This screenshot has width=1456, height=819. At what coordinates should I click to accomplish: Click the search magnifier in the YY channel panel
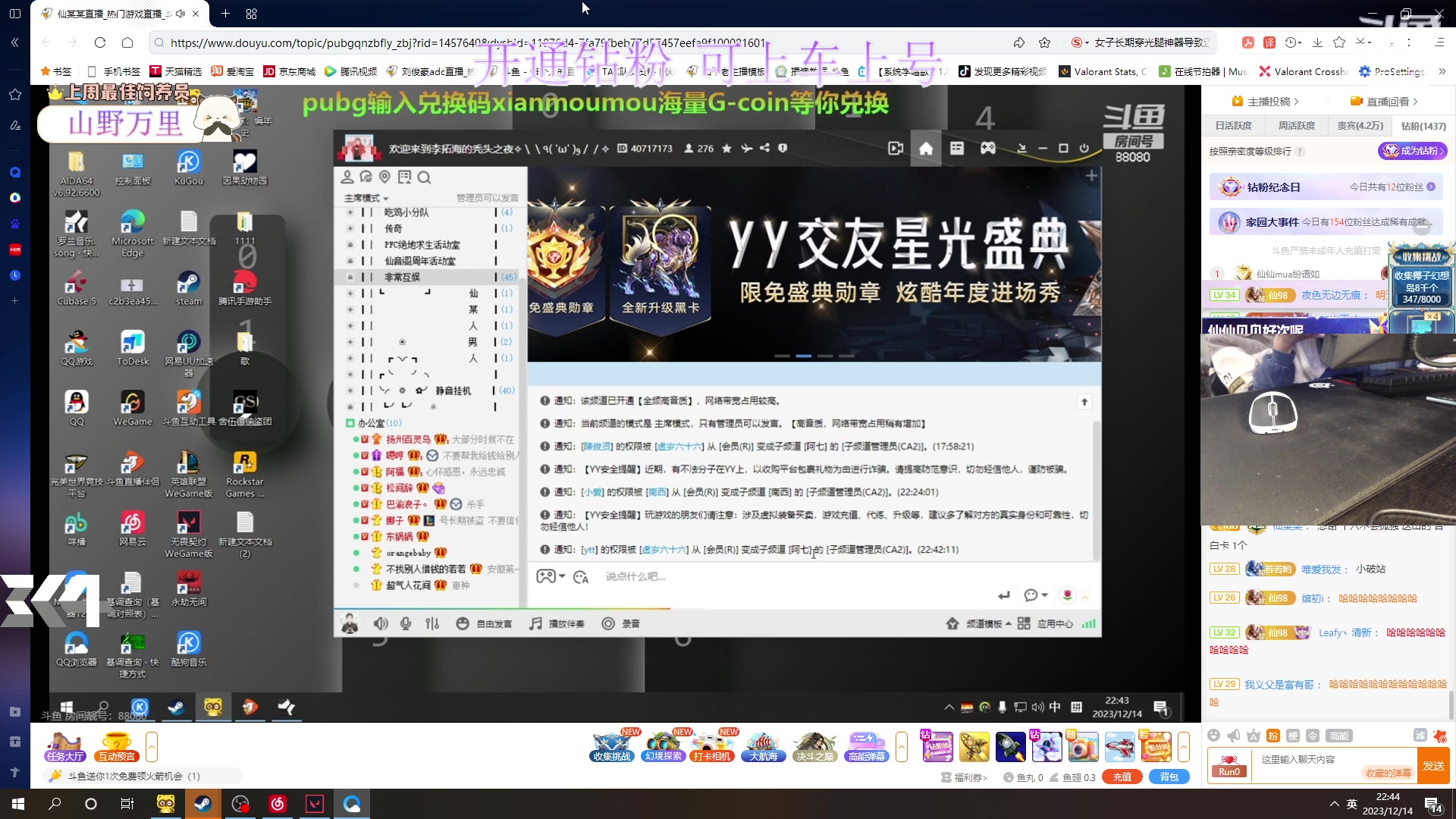(x=425, y=177)
